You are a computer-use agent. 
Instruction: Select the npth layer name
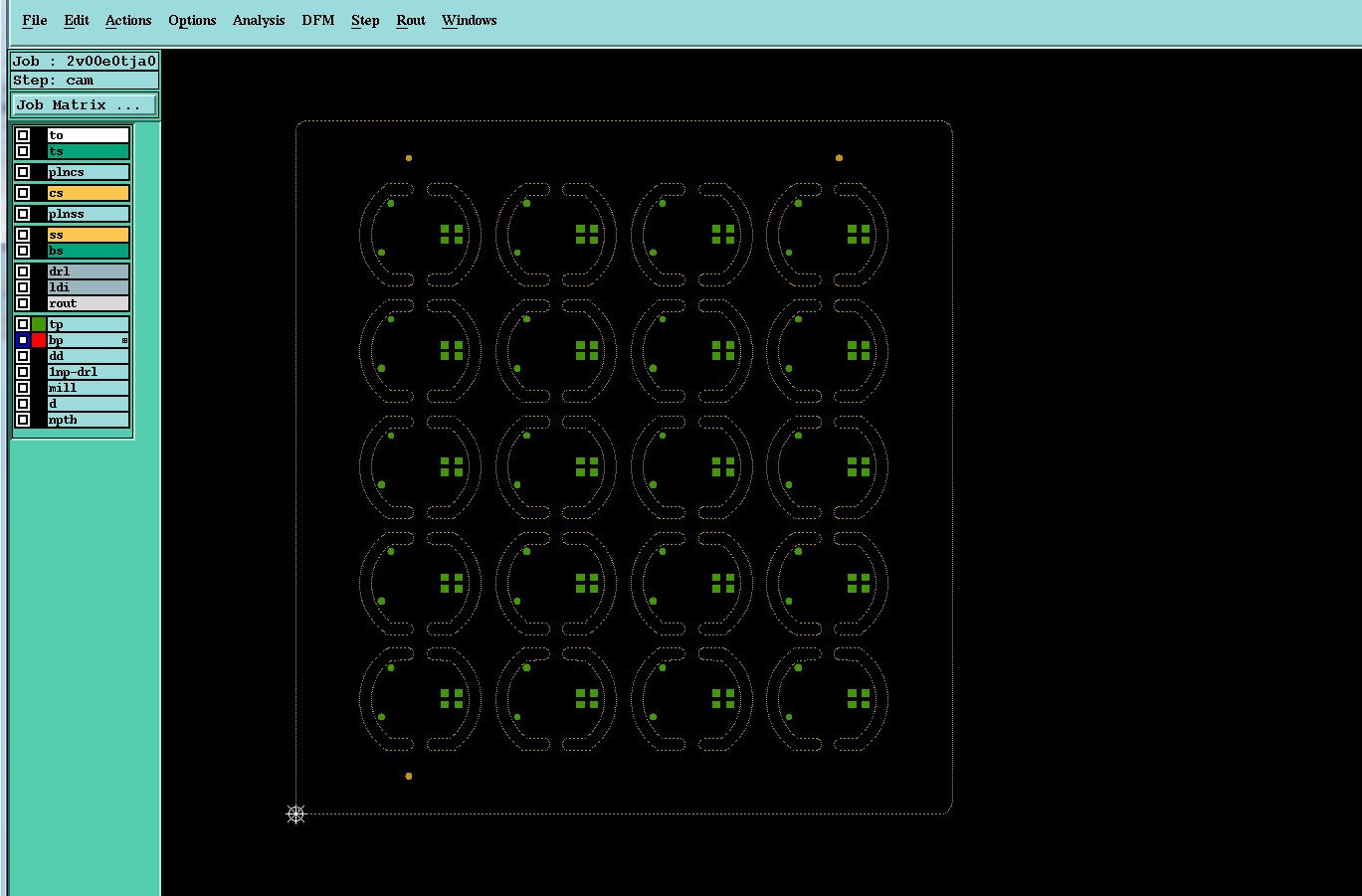tap(89, 420)
